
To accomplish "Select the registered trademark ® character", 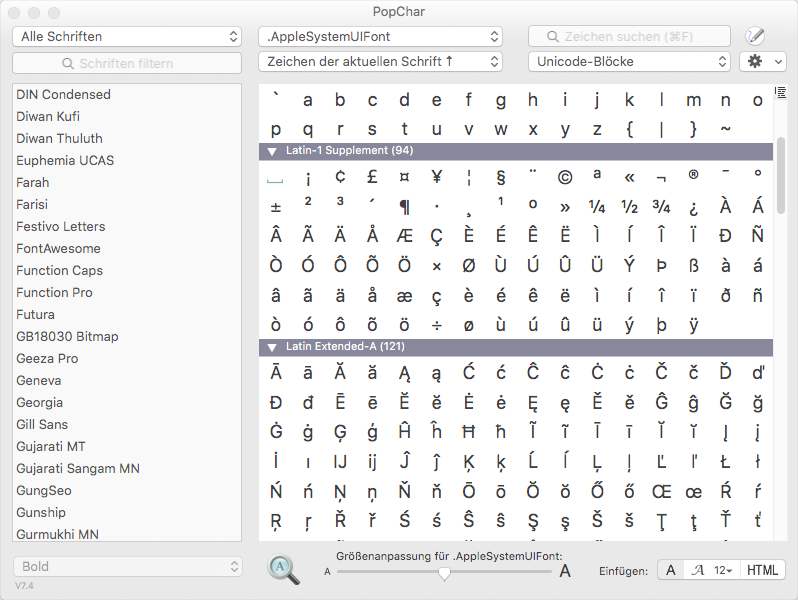I will pyautogui.click(x=693, y=175).
